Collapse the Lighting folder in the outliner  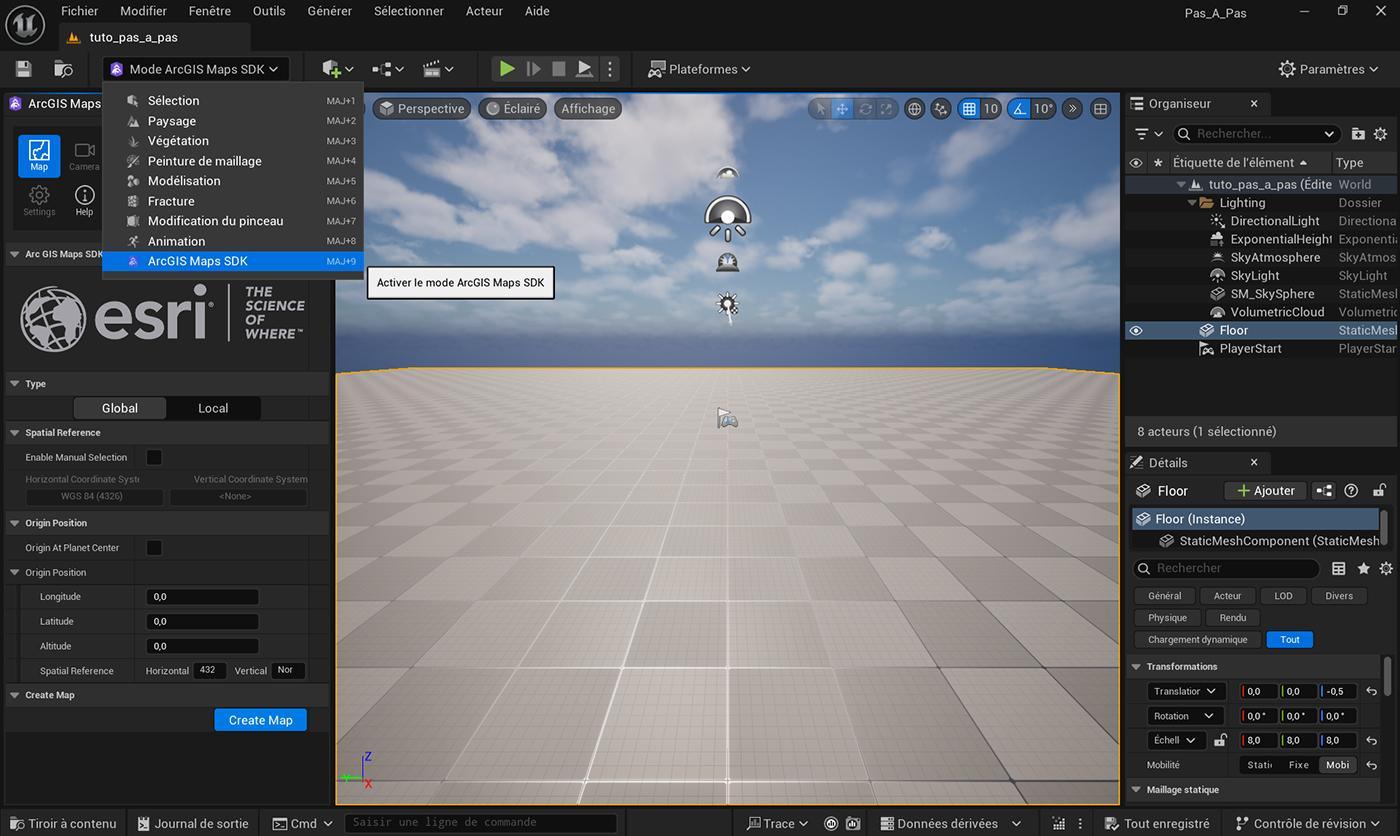tap(1192, 203)
